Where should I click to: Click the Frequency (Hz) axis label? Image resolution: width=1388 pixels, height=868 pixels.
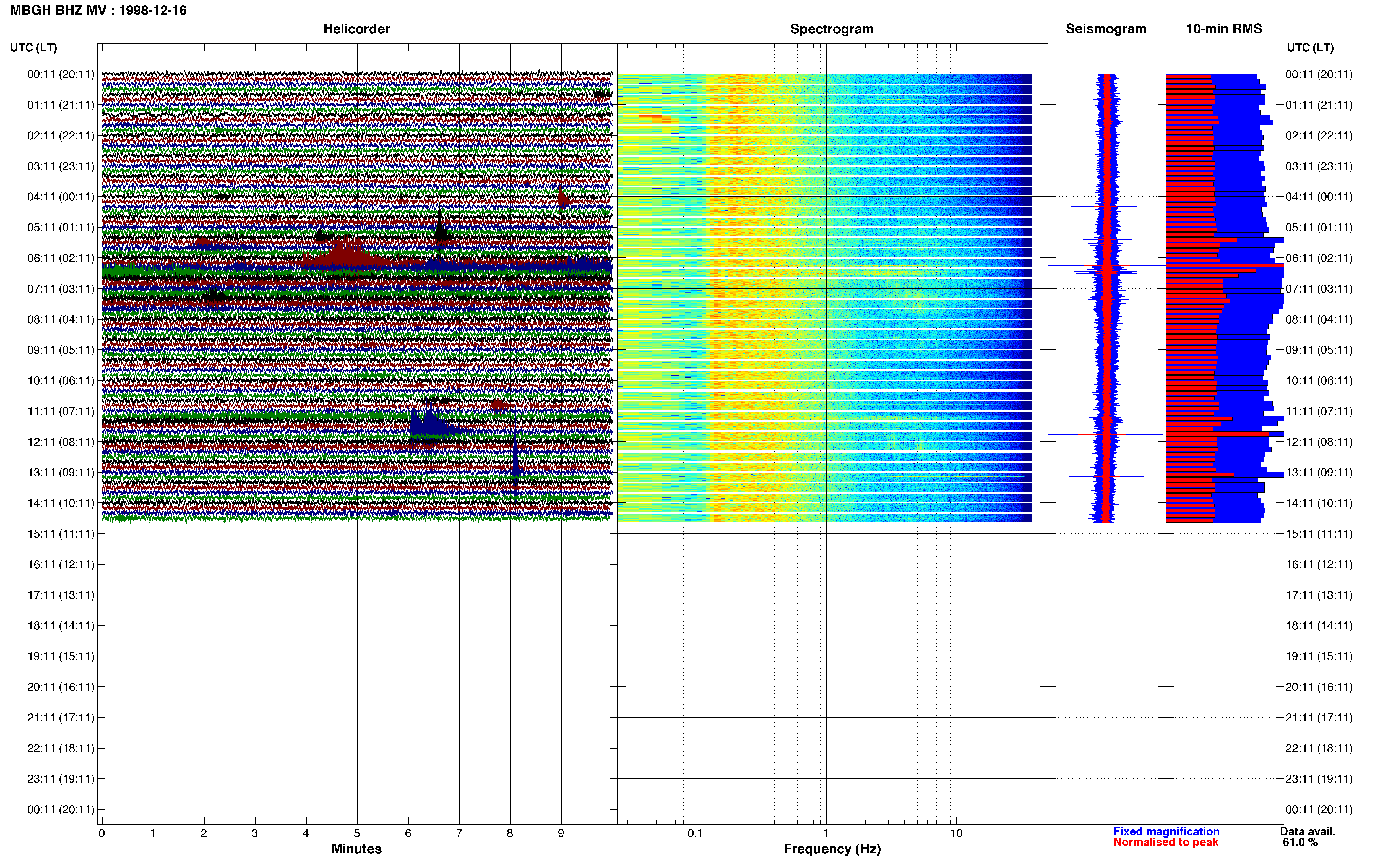(x=832, y=848)
